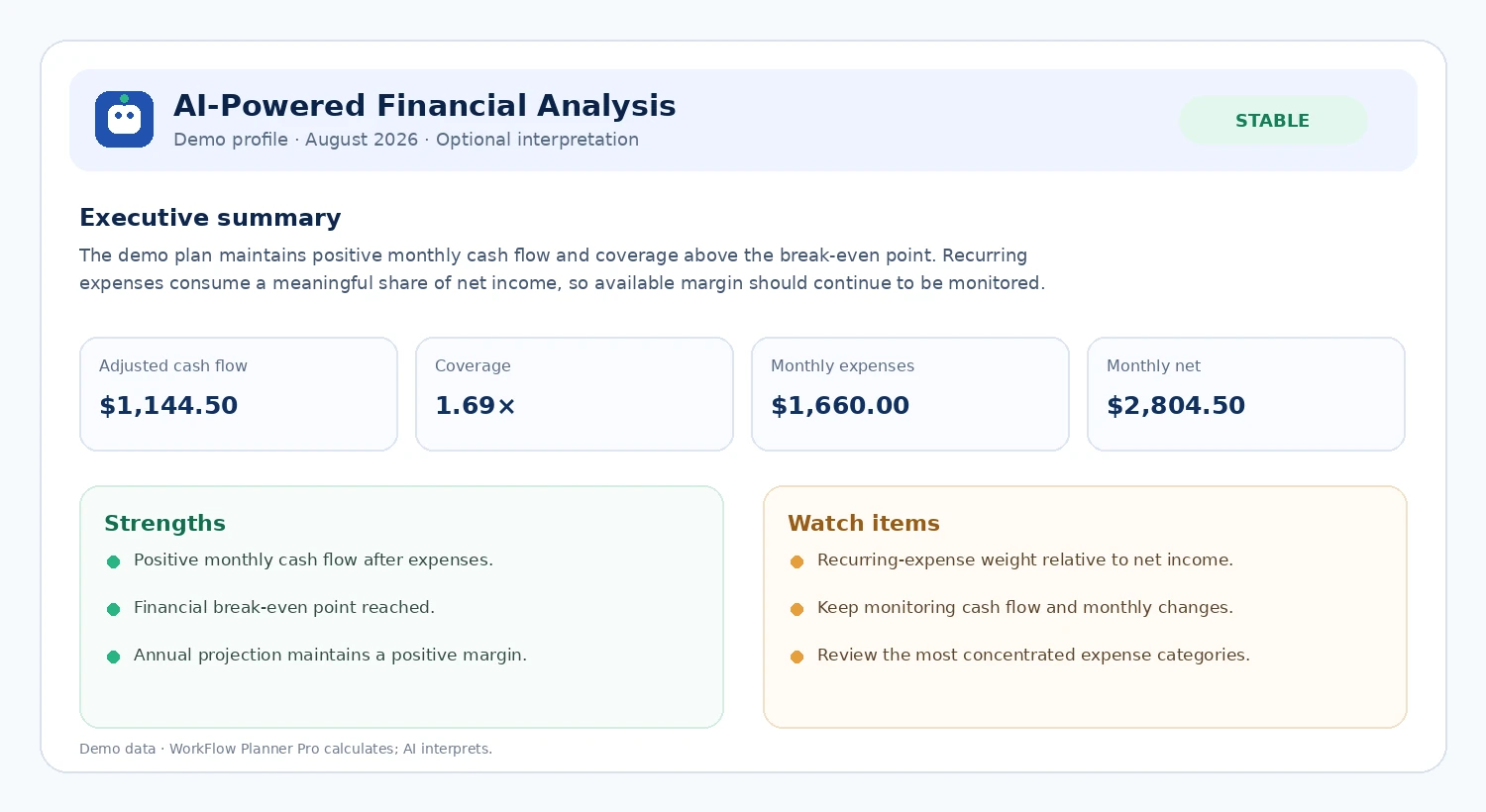Click the Executive summary heading

[210, 218]
